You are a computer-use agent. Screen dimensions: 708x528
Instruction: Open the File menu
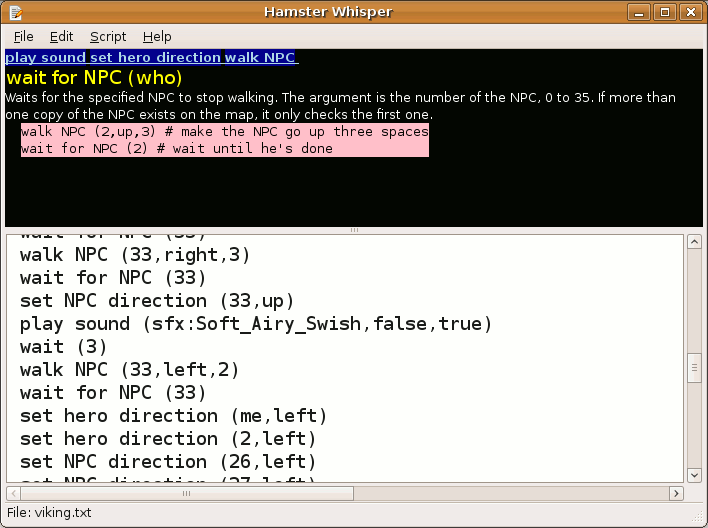pyautogui.click(x=23, y=37)
